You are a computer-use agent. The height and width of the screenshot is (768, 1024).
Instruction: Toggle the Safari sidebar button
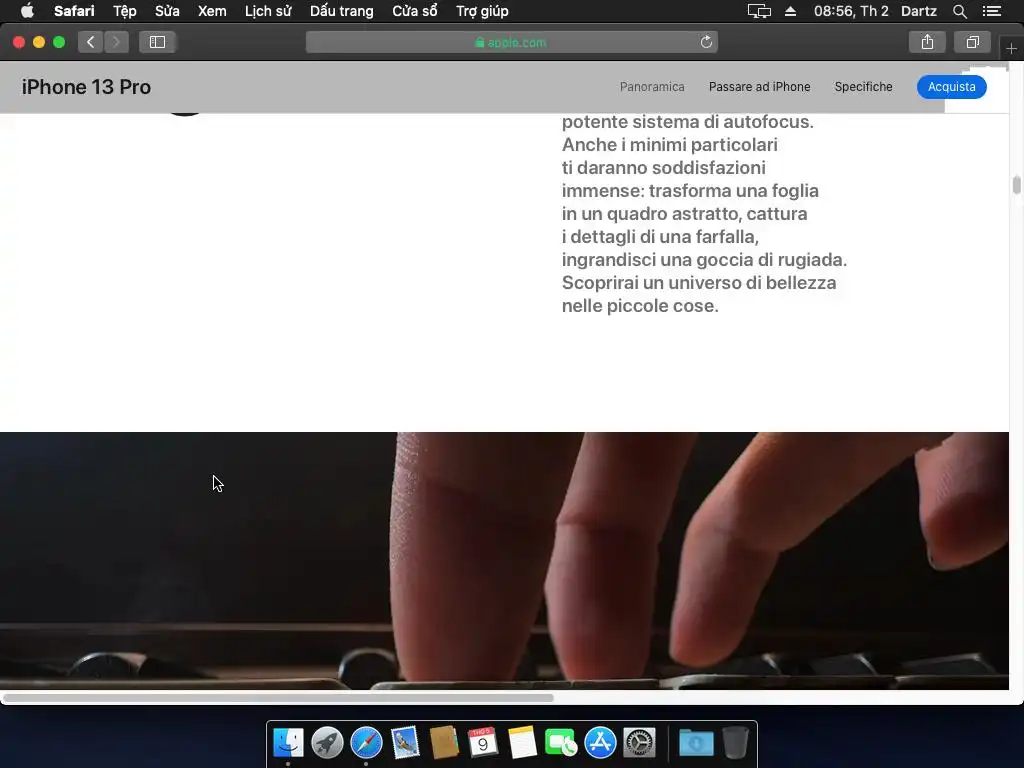(x=157, y=42)
